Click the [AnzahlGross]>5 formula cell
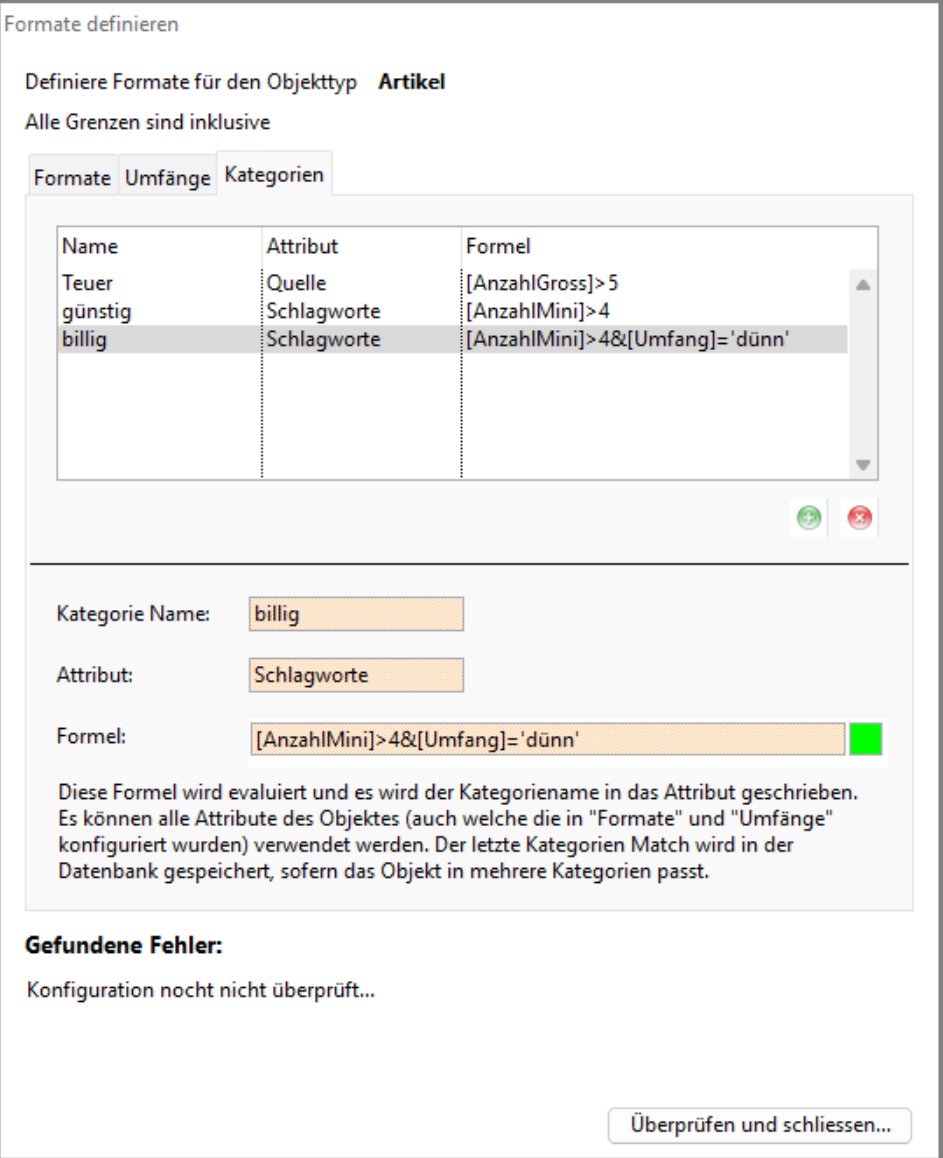 [536, 285]
